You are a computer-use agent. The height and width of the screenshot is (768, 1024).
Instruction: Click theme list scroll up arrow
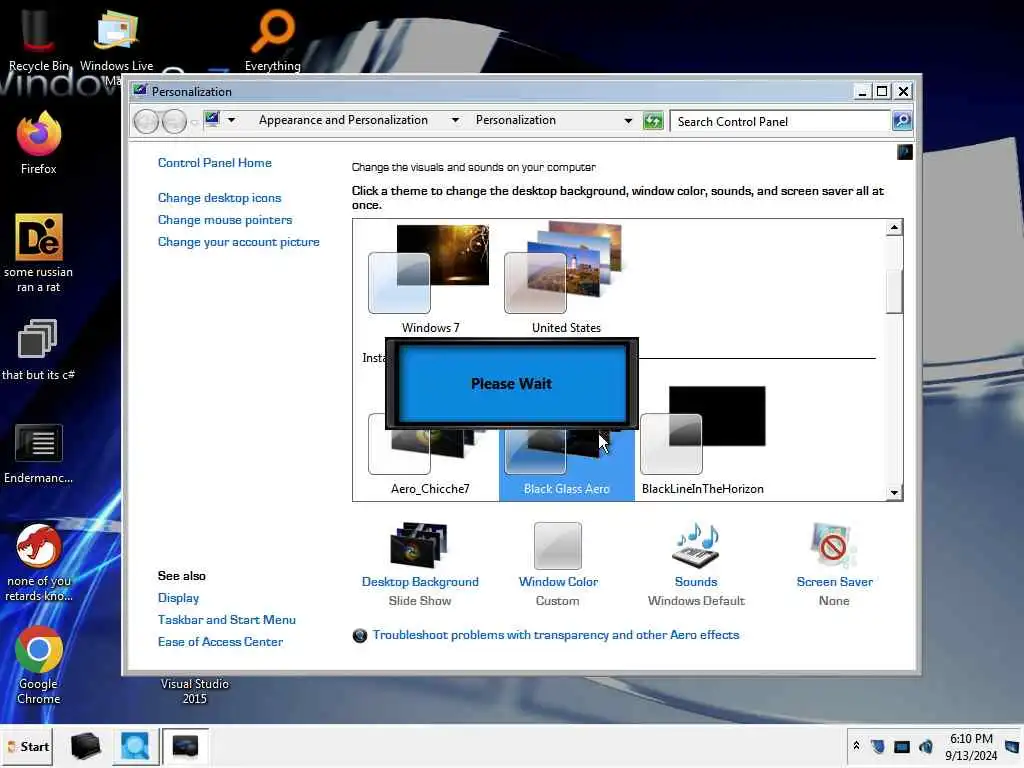pyautogui.click(x=894, y=227)
